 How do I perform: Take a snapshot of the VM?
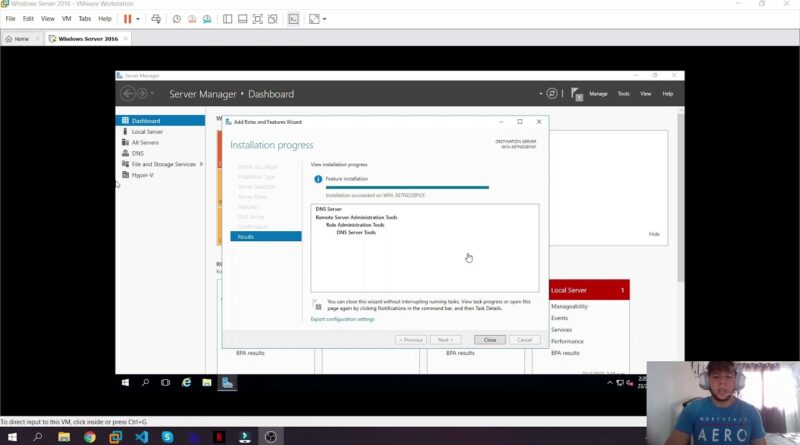[177, 19]
